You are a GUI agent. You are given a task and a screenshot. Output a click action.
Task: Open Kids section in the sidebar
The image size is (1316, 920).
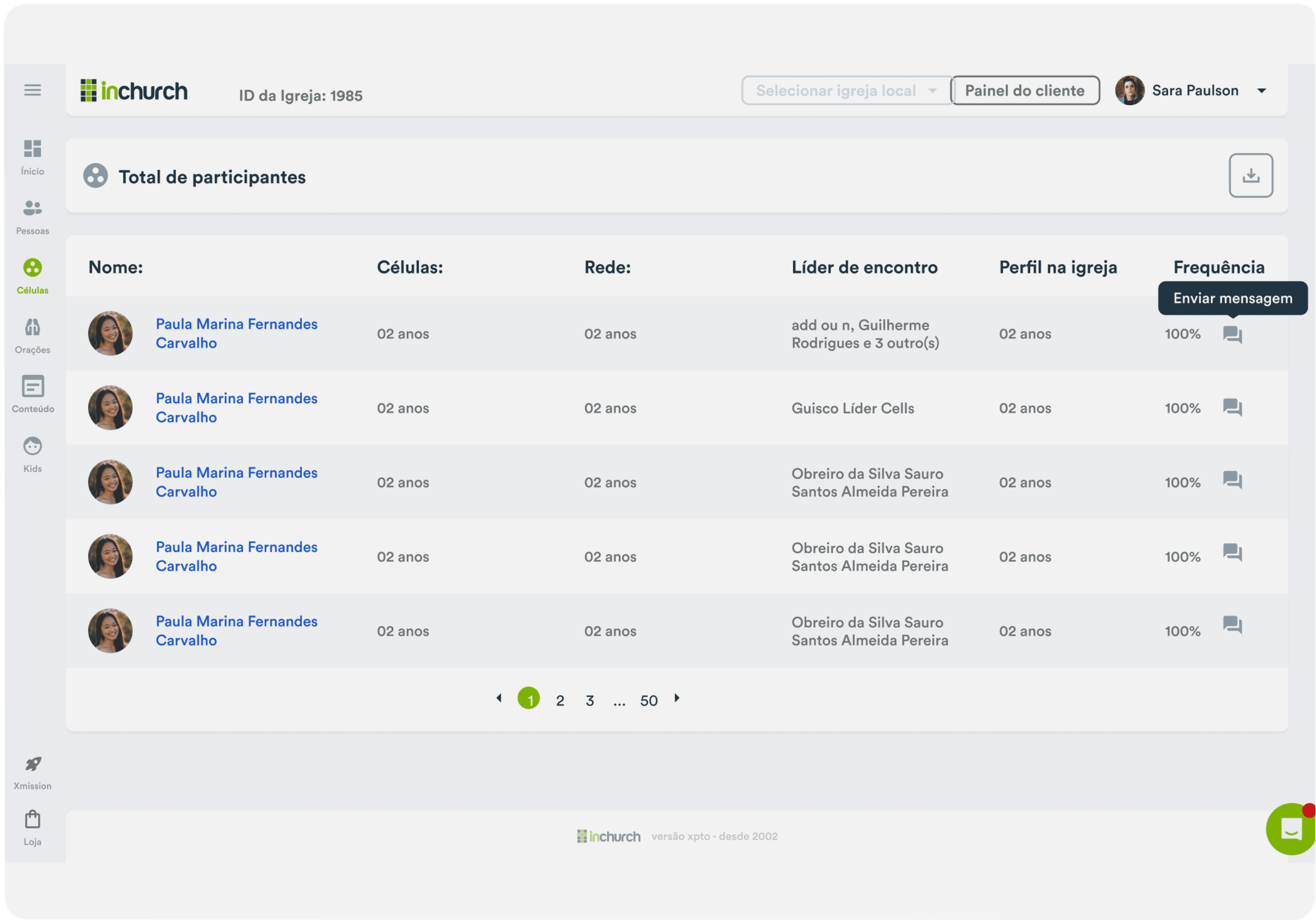(x=33, y=455)
